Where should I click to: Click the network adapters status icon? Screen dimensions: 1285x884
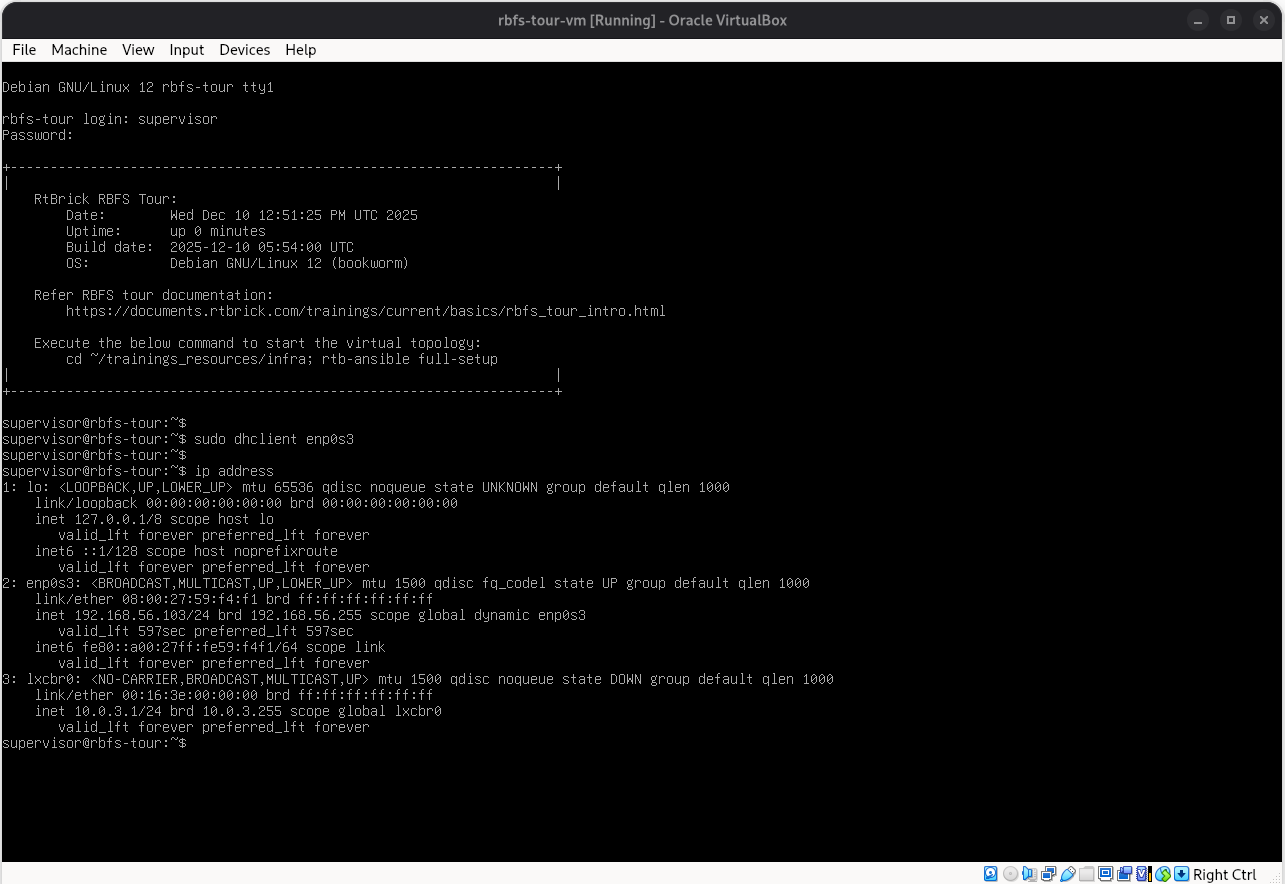pos(1048,874)
